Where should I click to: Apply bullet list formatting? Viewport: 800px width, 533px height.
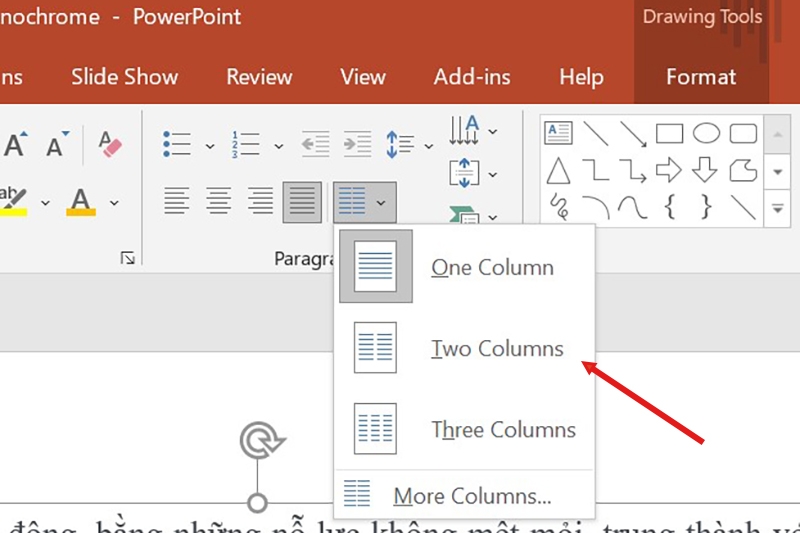[x=177, y=144]
